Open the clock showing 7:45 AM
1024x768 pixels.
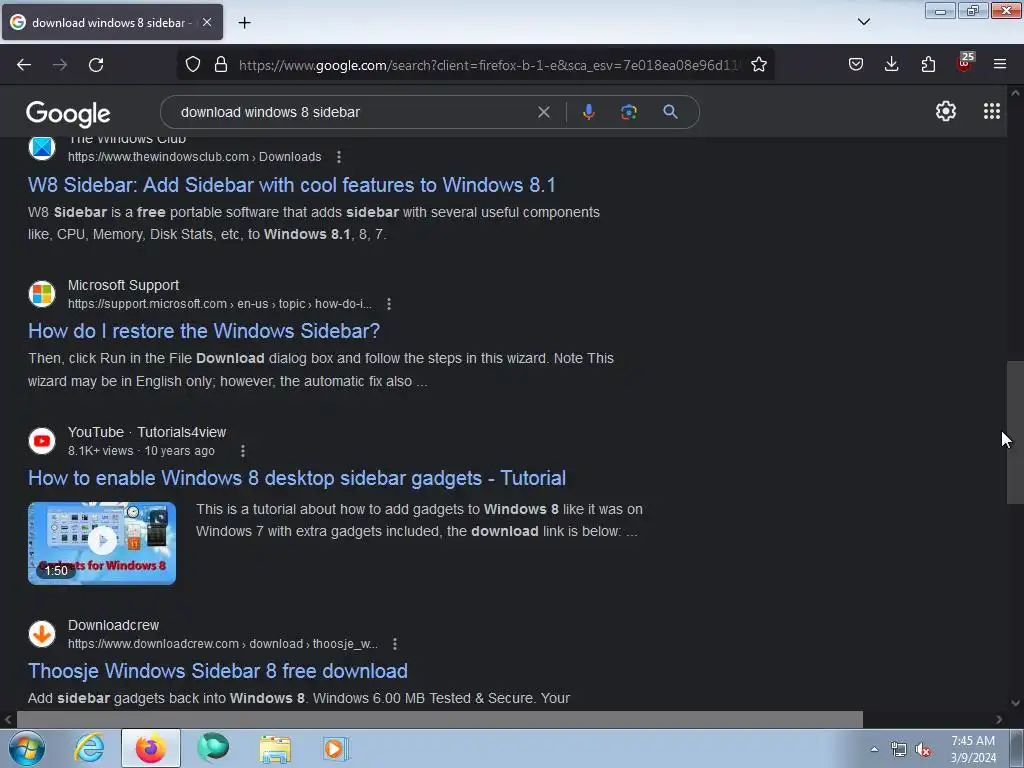click(973, 749)
